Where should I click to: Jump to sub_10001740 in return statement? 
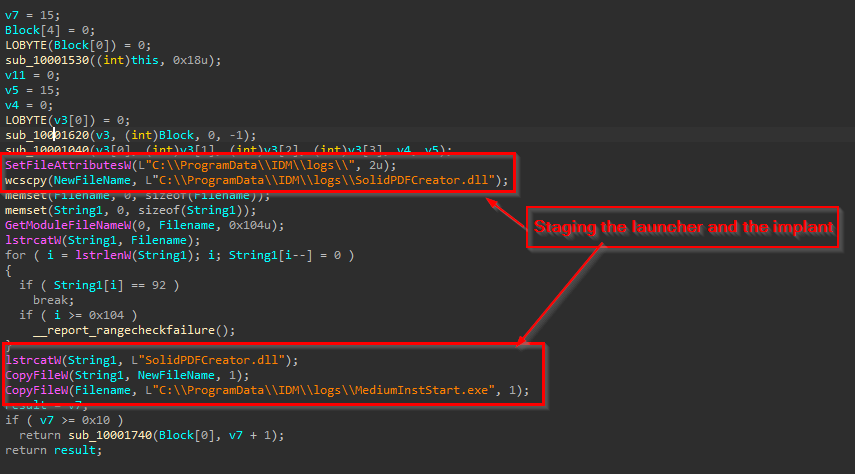110,435
